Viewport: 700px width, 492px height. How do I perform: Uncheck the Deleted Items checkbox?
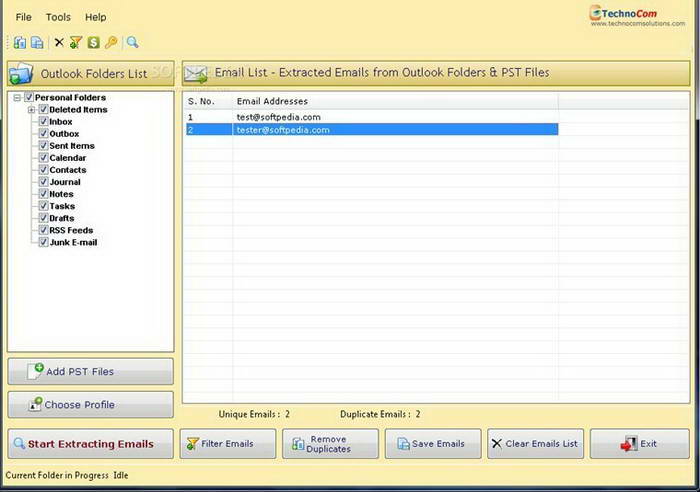(43, 109)
